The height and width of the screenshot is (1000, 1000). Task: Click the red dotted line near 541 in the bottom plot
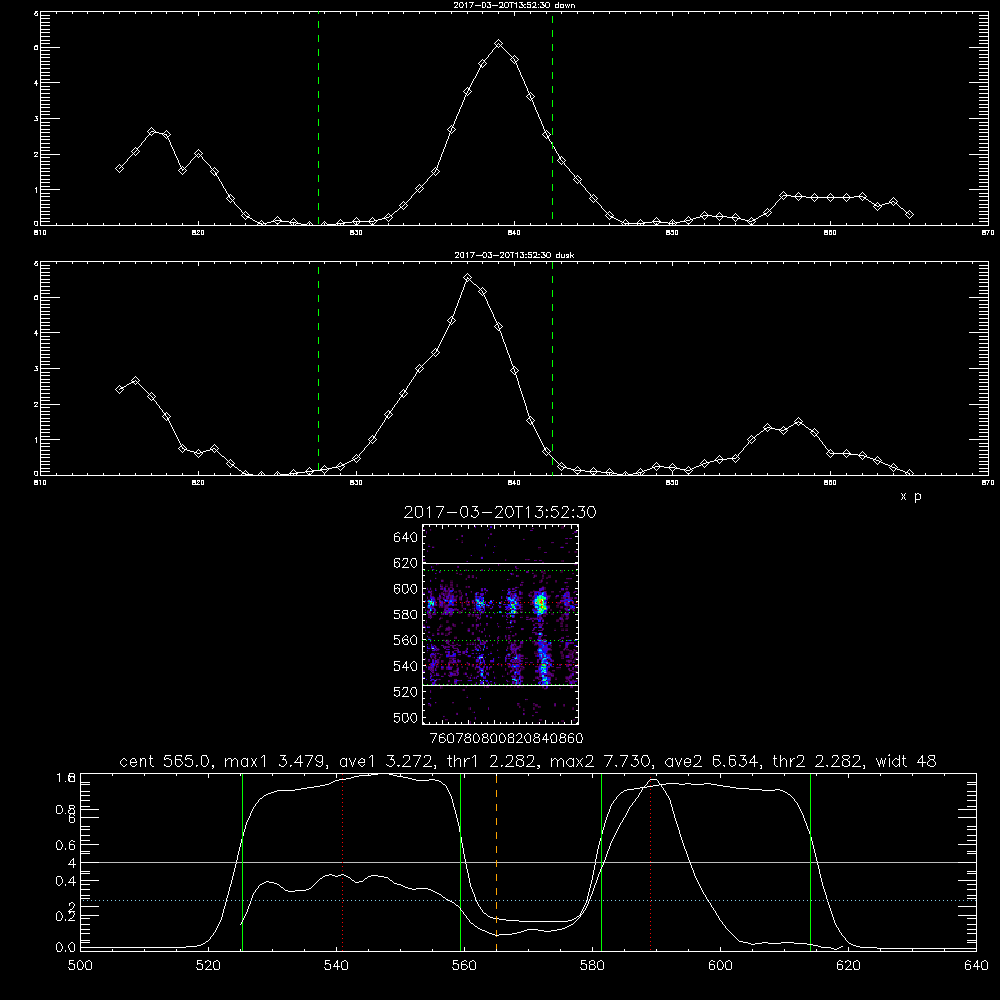pos(342,861)
